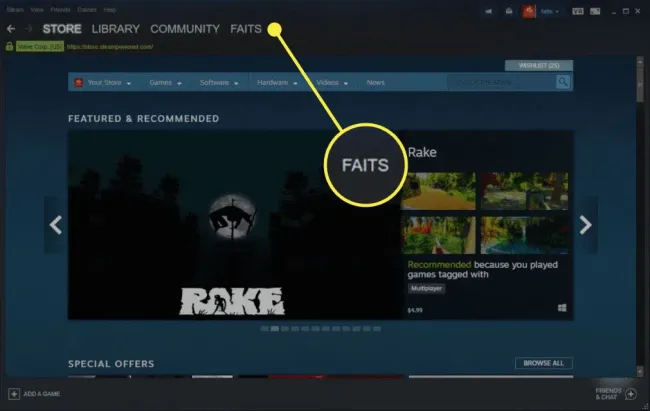Expand the Hardware dropdown
The width and height of the screenshot is (650, 411).
click(x=295, y=83)
